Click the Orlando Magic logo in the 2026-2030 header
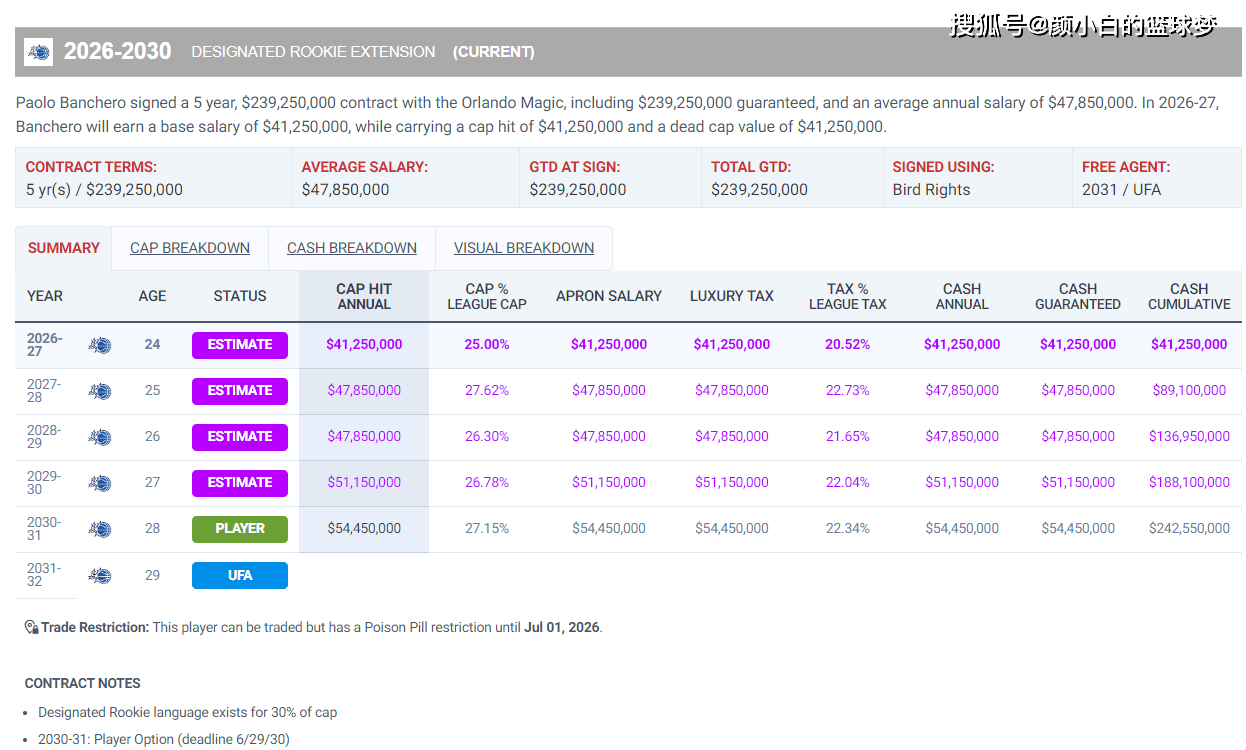Image resolution: width=1246 pixels, height=750 pixels. [x=38, y=52]
